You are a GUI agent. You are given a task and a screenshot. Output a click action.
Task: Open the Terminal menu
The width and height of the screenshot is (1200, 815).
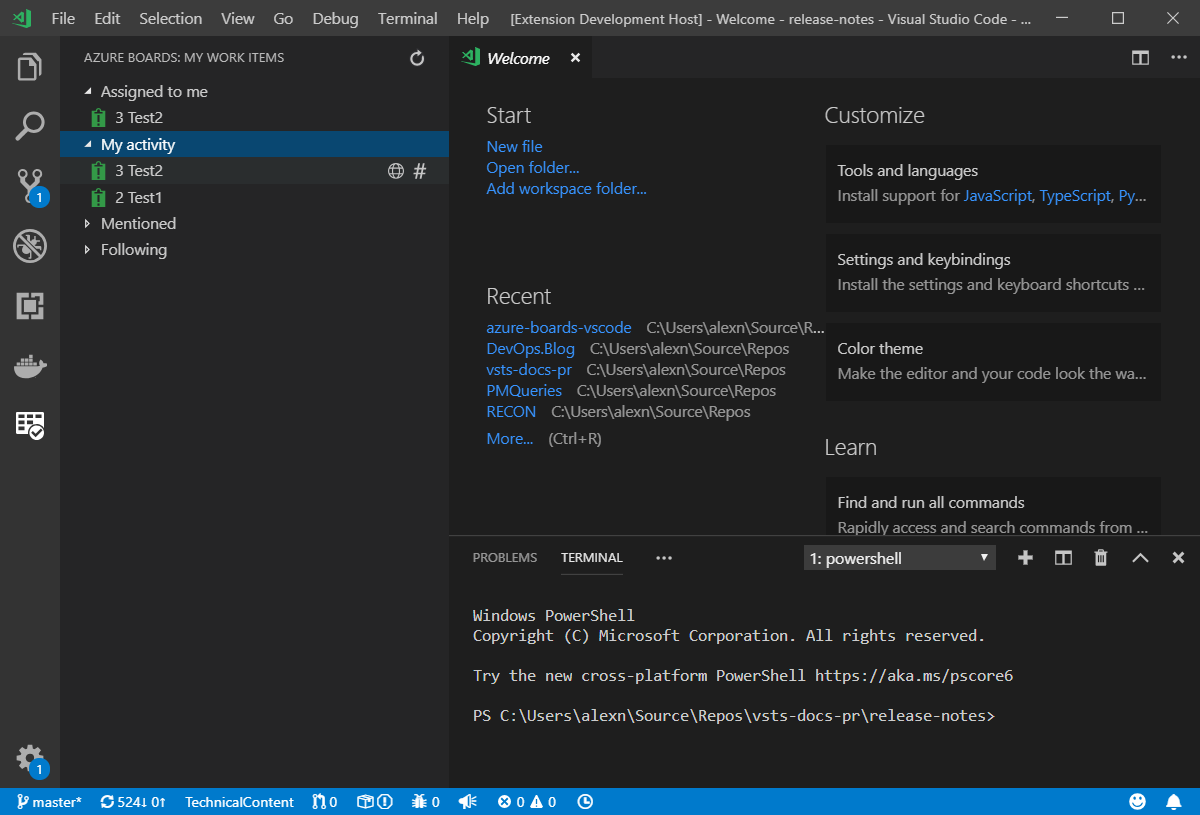point(408,18)
